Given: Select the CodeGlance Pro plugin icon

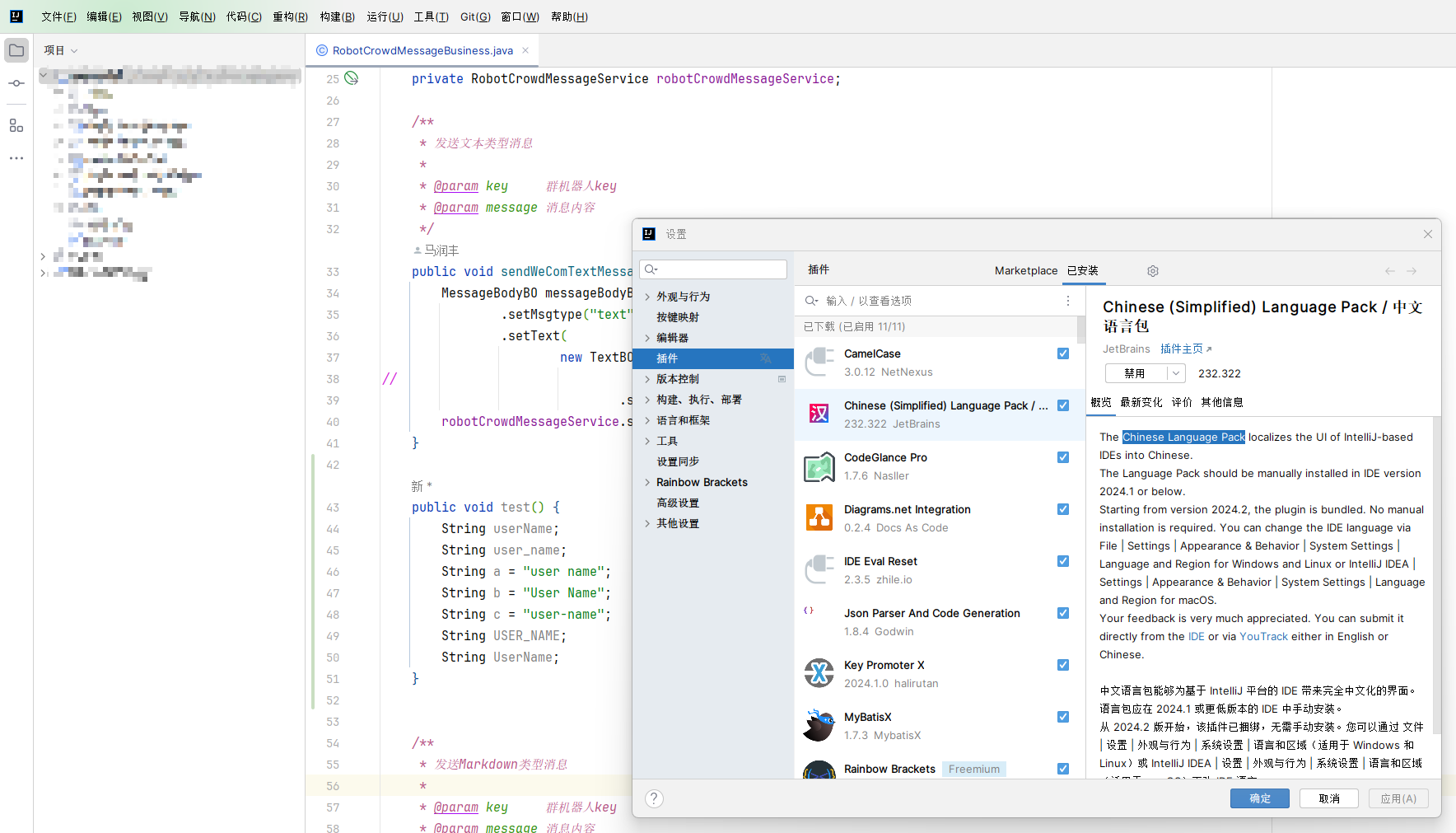Looking at the screenshot, I should point(819,466).
